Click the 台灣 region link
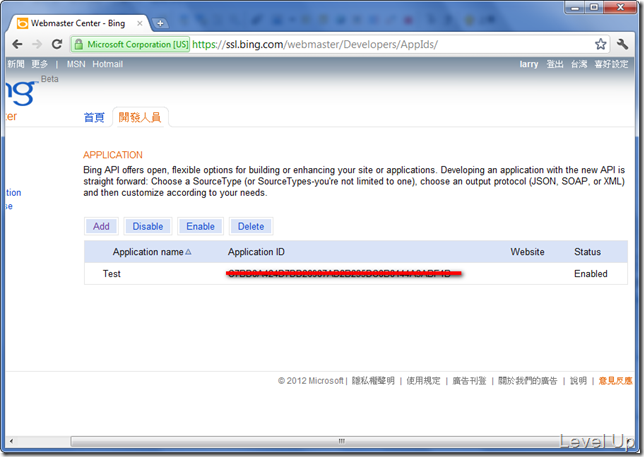This screenshot has width=644, height=457. (x=579, y=64)
